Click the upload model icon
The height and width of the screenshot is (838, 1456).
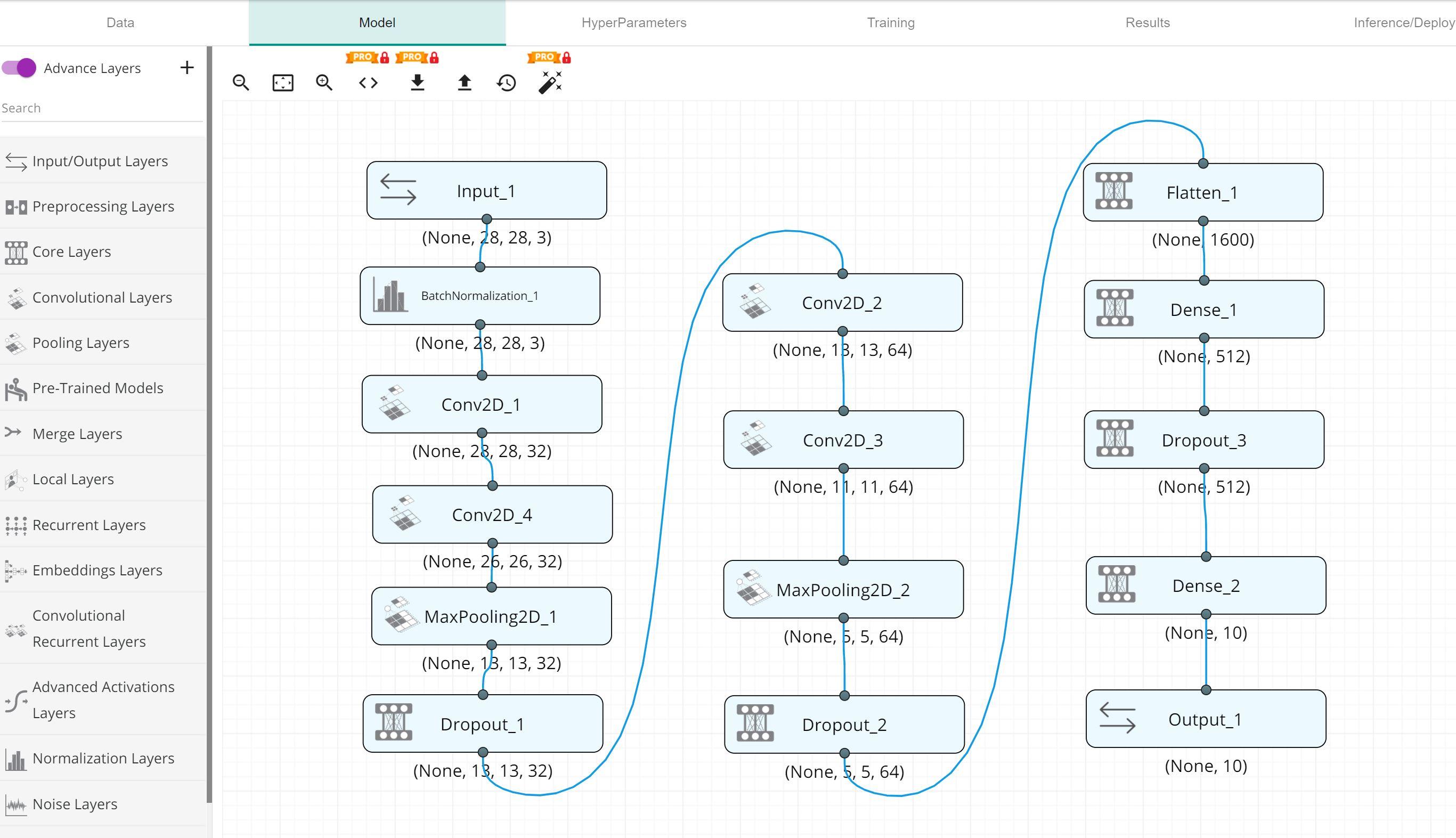click(465, 83)
